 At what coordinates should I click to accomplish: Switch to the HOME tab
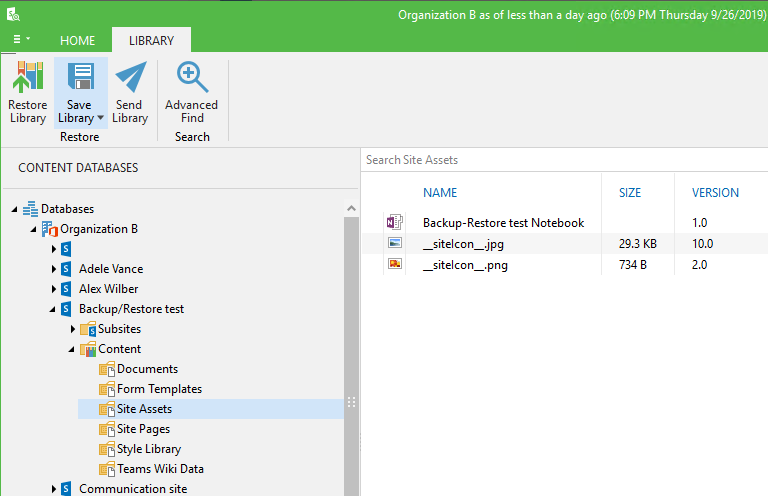(x=77, y=41)
